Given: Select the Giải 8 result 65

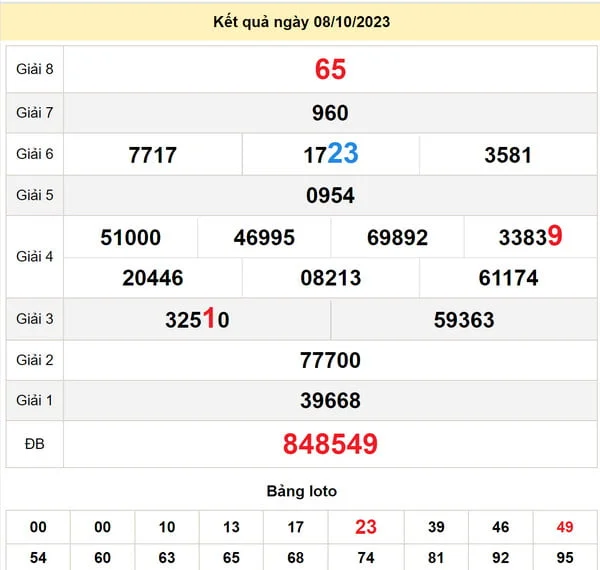Looking at the screenshot, I should pos(330,69).
